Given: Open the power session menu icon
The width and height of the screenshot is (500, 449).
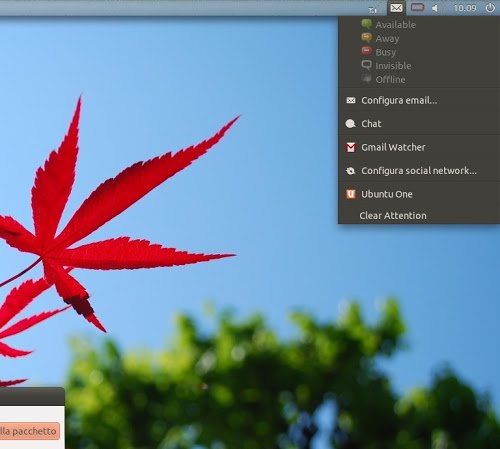Looking at the screenshot, I should (x=490, y=8).
